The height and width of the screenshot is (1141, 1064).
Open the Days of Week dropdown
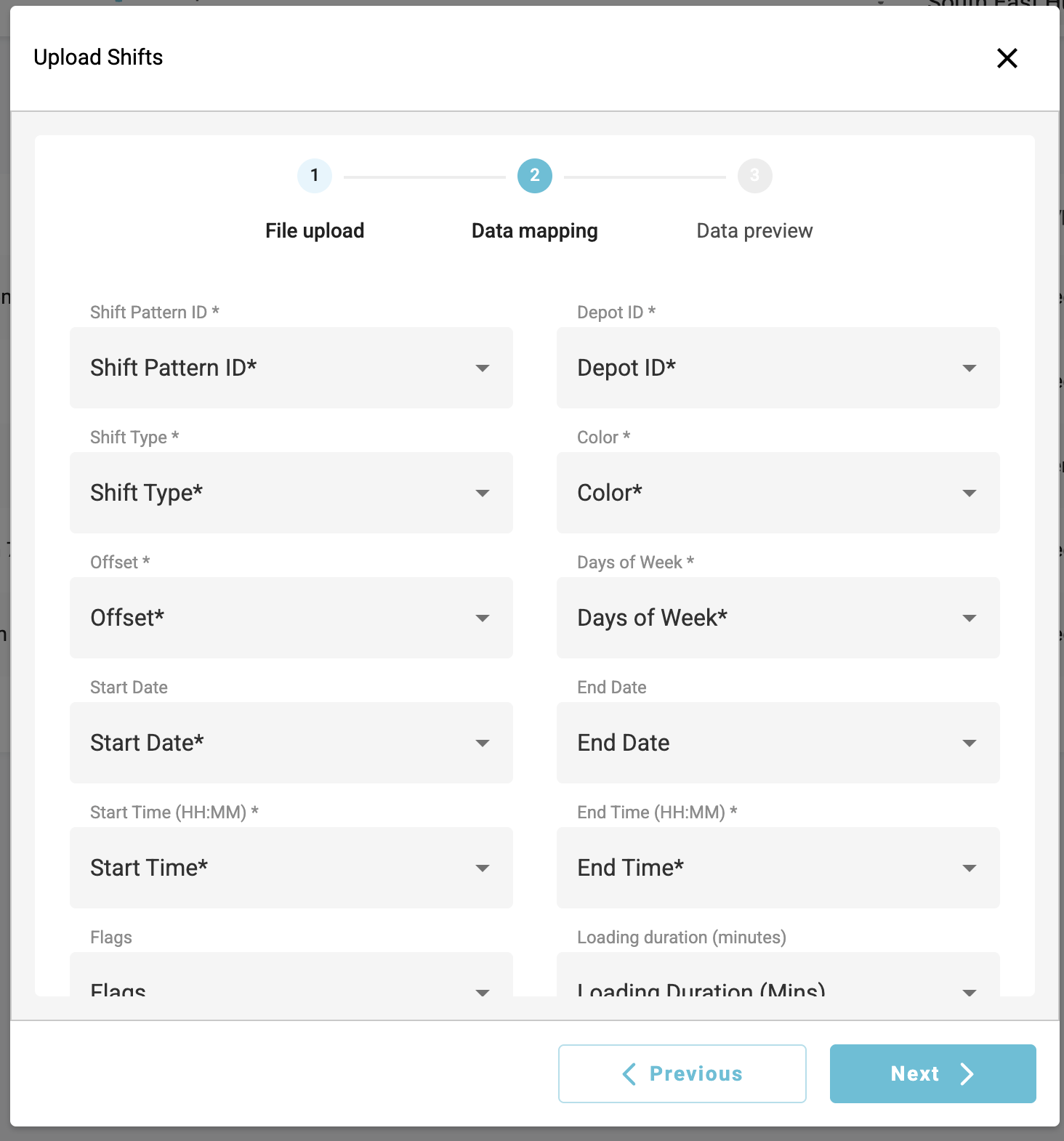pos(778,618)
